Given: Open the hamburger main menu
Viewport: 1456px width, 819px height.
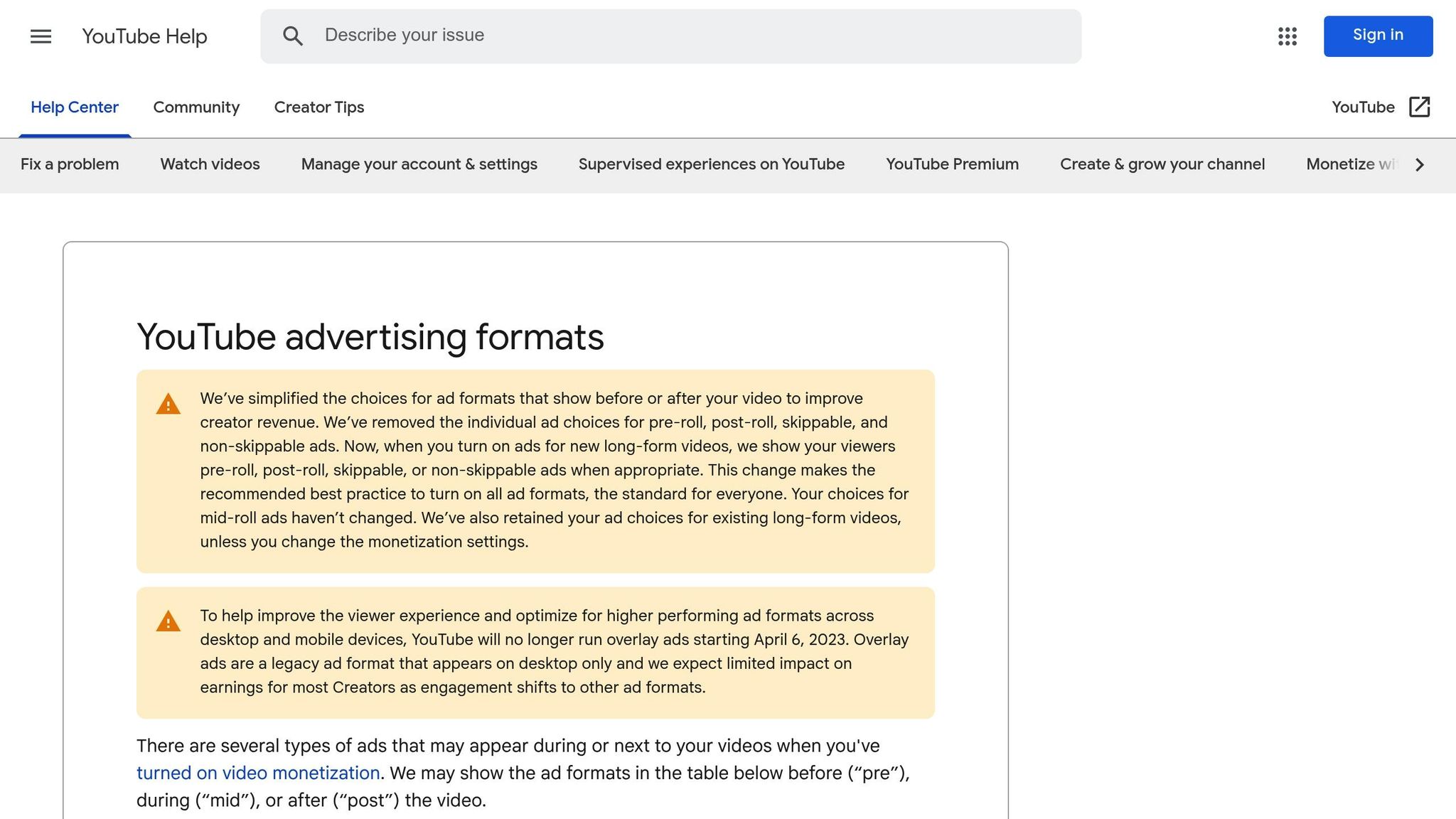Looking at the screenshot, I should (41, 36).
